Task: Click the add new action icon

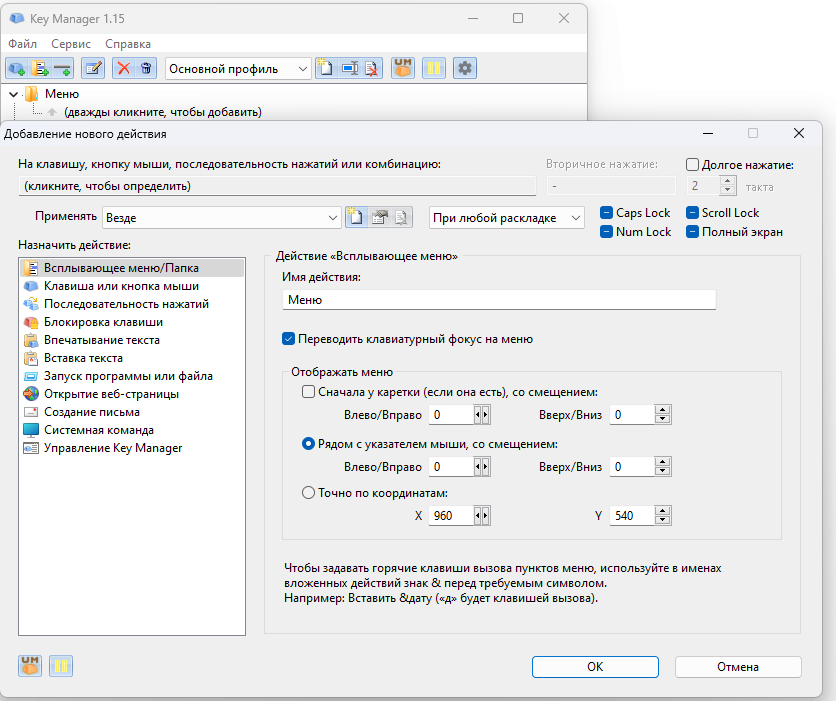Action: 17,68
